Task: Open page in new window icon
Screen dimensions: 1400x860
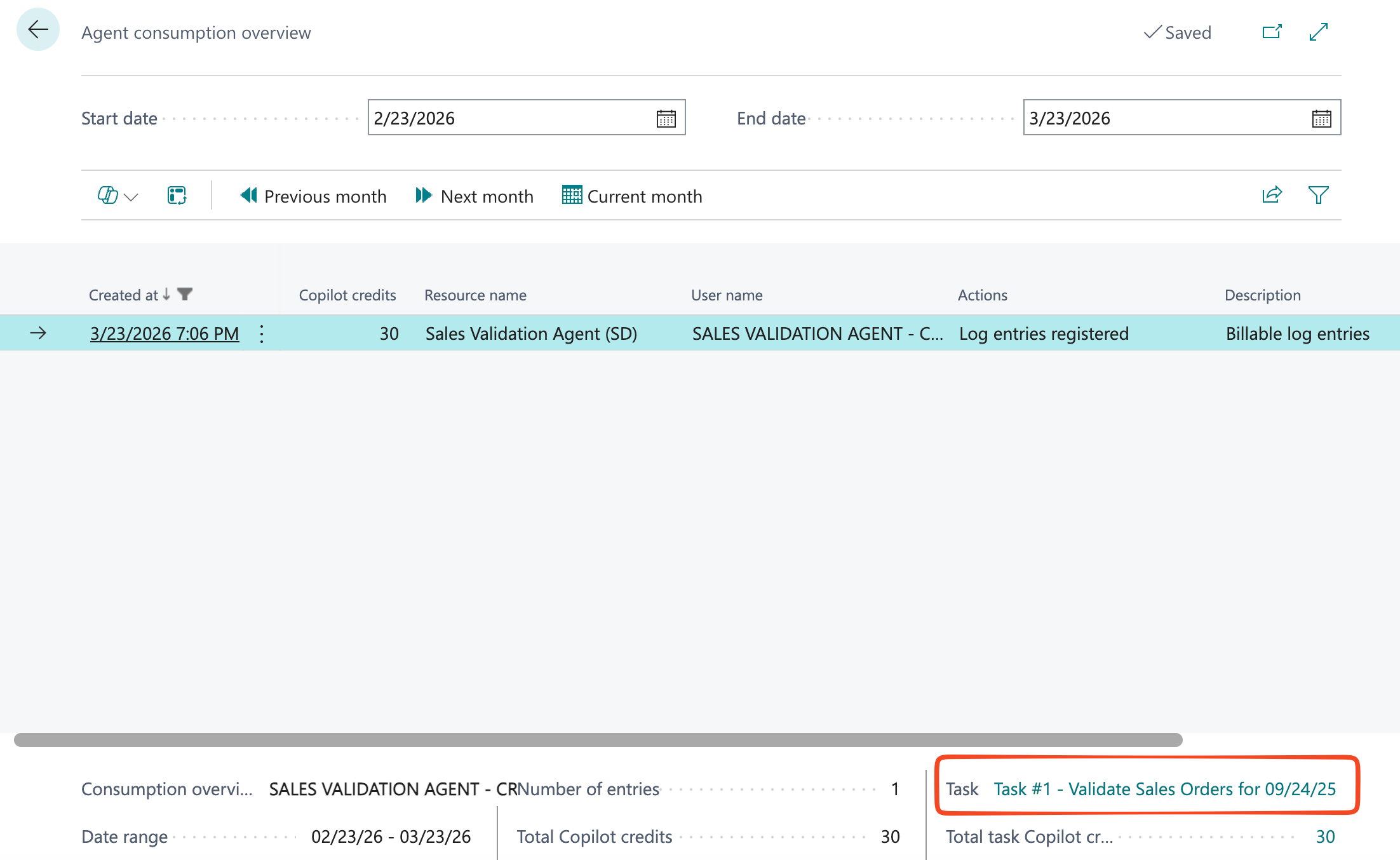Action: (1272, 32)
